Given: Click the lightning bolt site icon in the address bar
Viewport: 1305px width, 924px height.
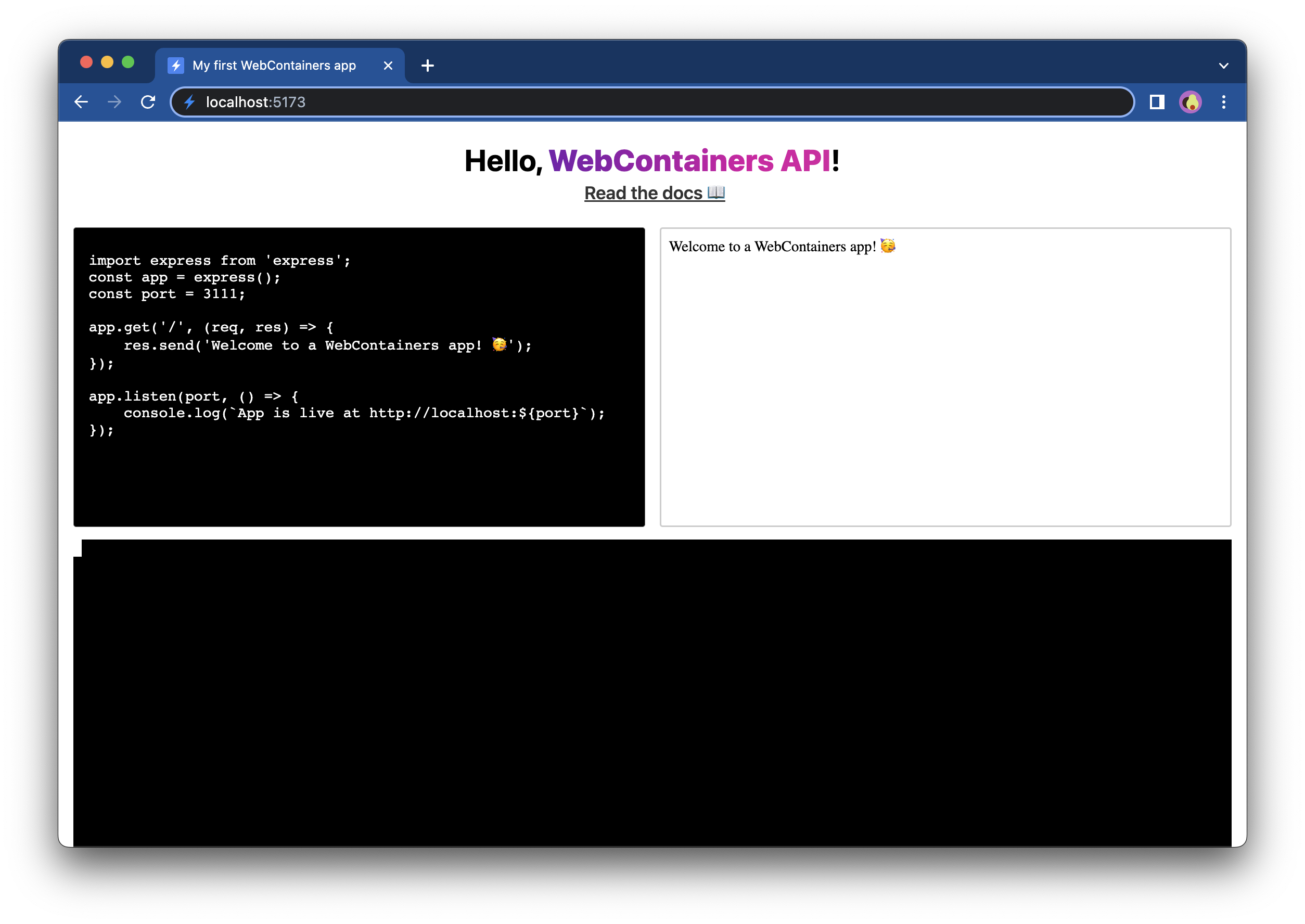Looking at the screenshot, I should click(190, 102).
